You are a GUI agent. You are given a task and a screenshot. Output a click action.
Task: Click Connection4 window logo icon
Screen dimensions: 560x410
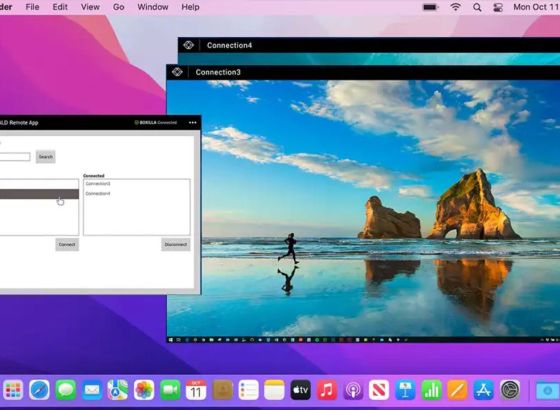click(189, 45)
